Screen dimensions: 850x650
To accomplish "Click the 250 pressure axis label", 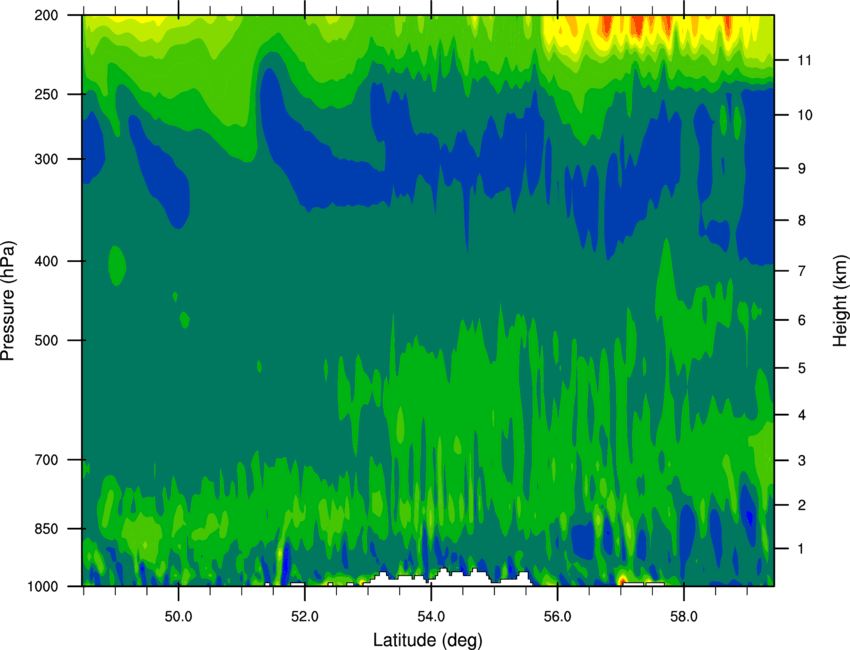I will tap(47, 94).
